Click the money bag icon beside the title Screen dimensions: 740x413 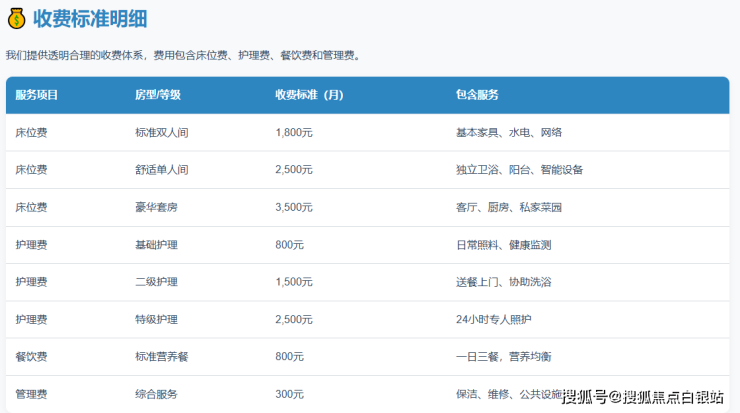[x=16, y=18]
